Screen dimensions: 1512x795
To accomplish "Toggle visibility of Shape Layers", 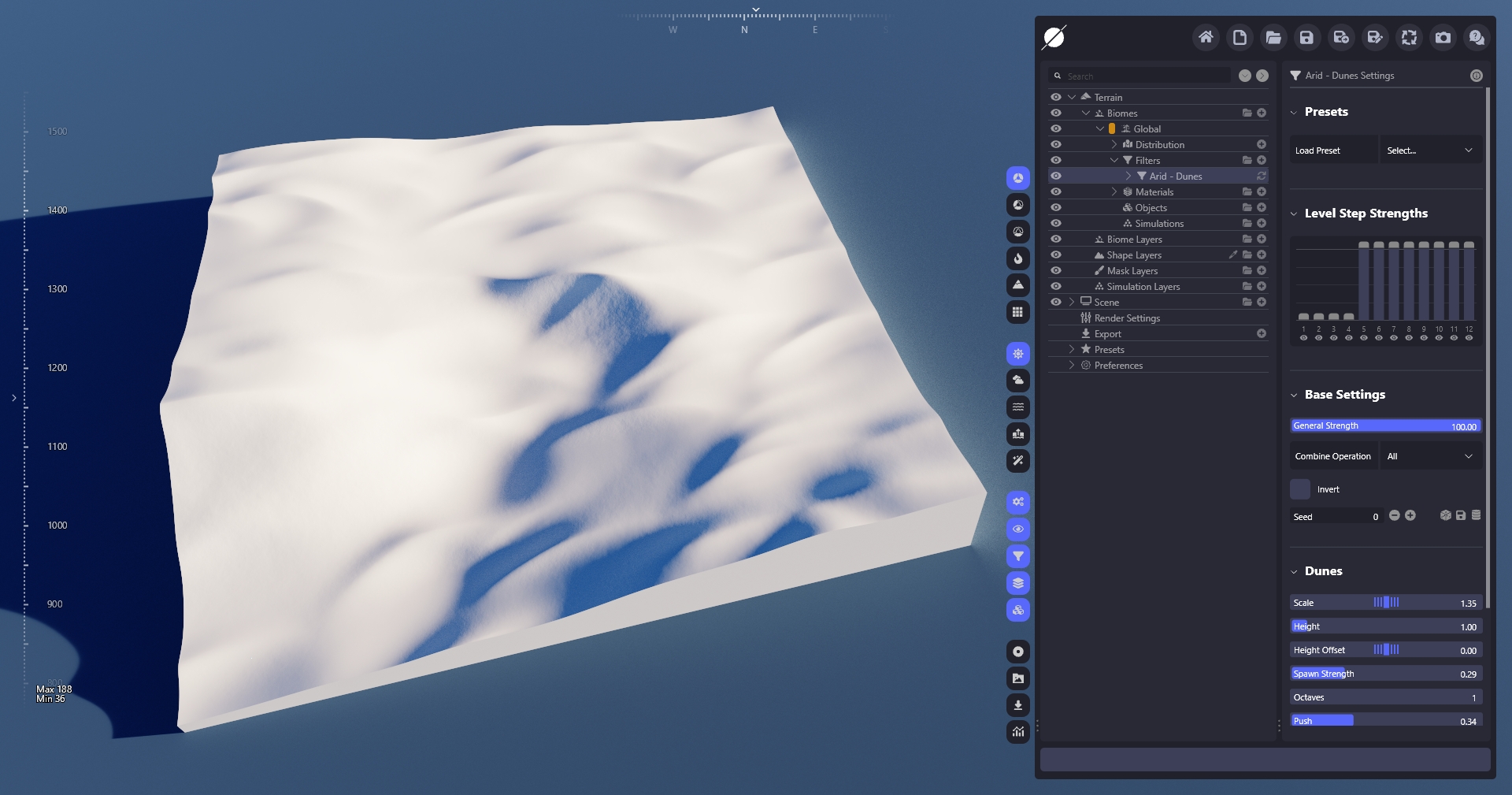I will pos(1056,255).
